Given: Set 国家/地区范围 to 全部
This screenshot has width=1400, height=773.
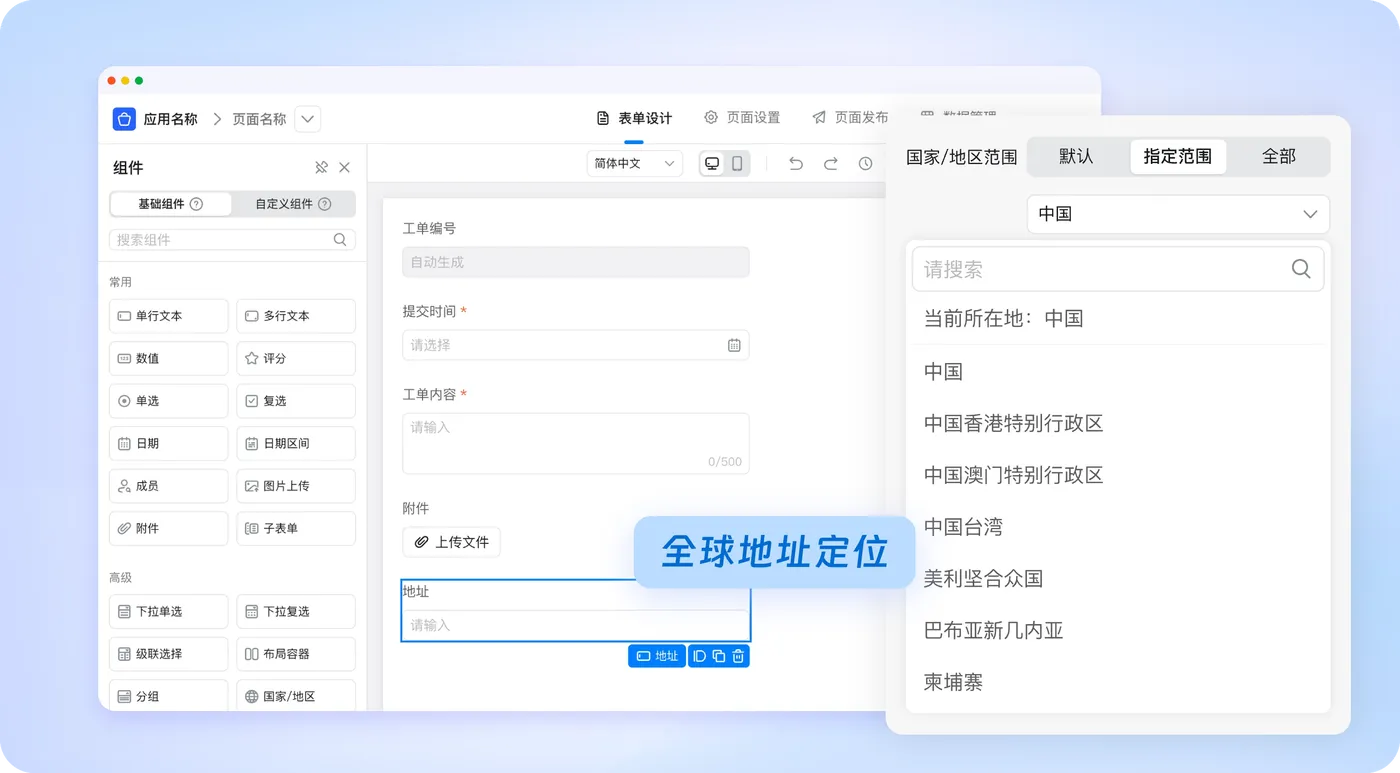Looking at the screenshot, I should tap(1279, 156).
